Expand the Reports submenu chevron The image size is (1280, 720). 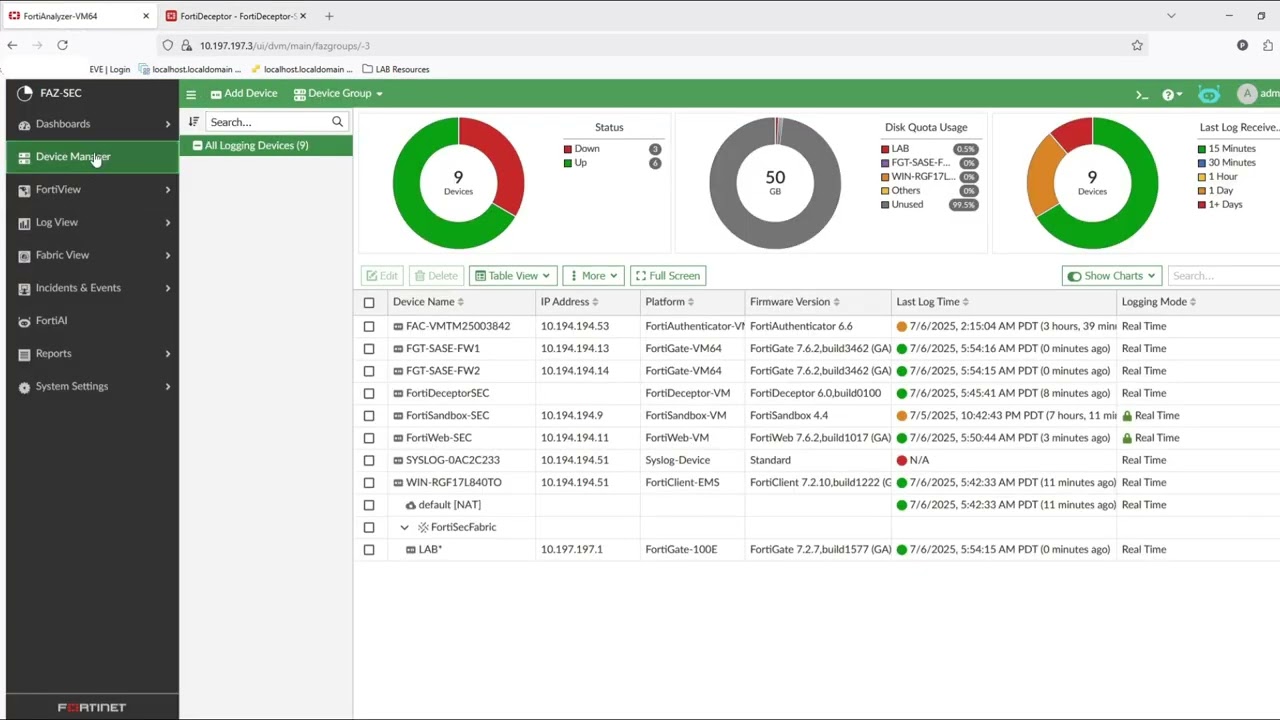[168, 354]
